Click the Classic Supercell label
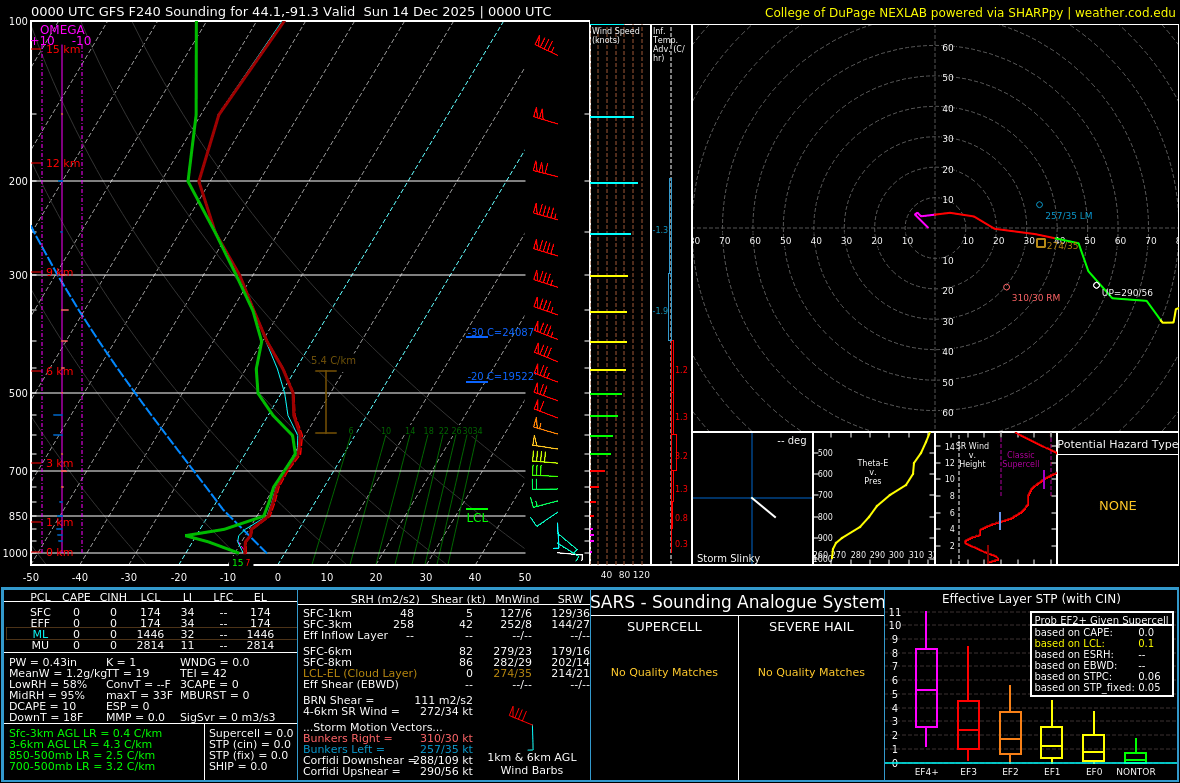The width and height of the screenshot is (1180, 783). [x=1020, y=459]
